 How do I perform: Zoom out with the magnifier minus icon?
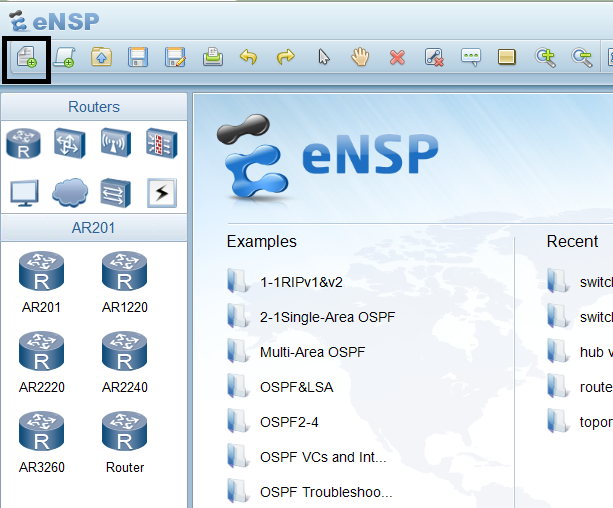(x=581, y=57)
